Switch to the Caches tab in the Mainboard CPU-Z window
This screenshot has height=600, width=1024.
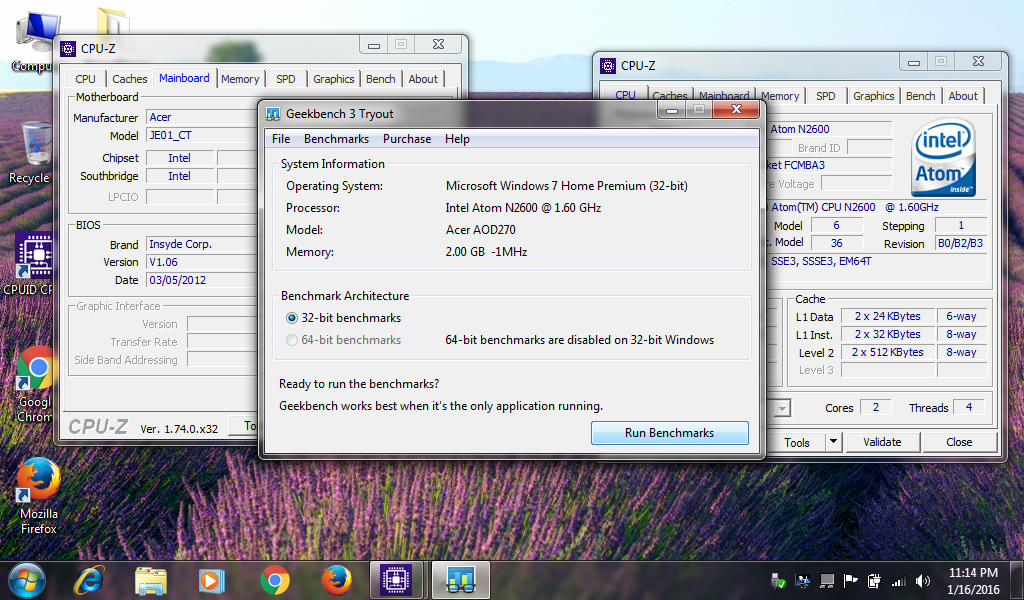click(129, 79)
